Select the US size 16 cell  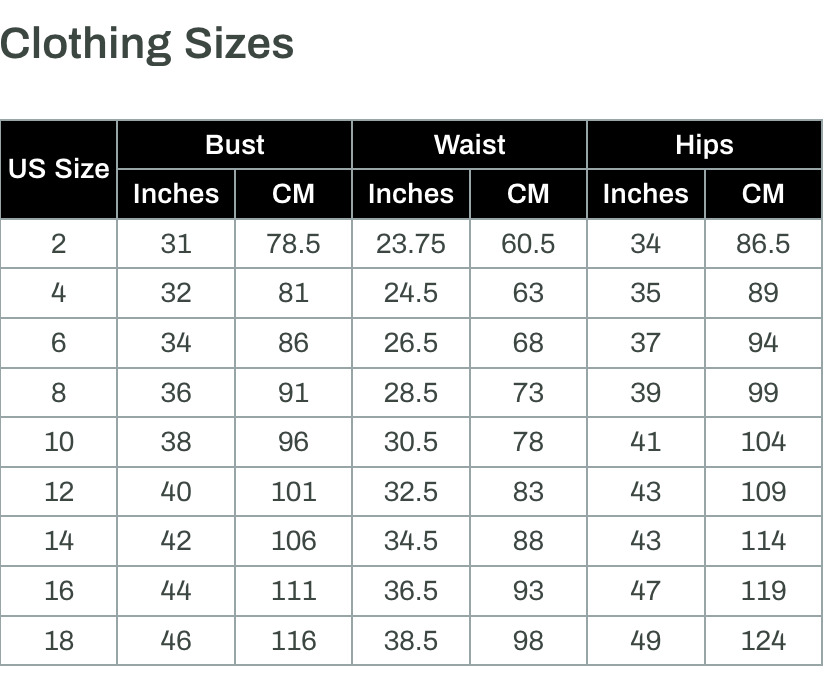coord(58,590)
